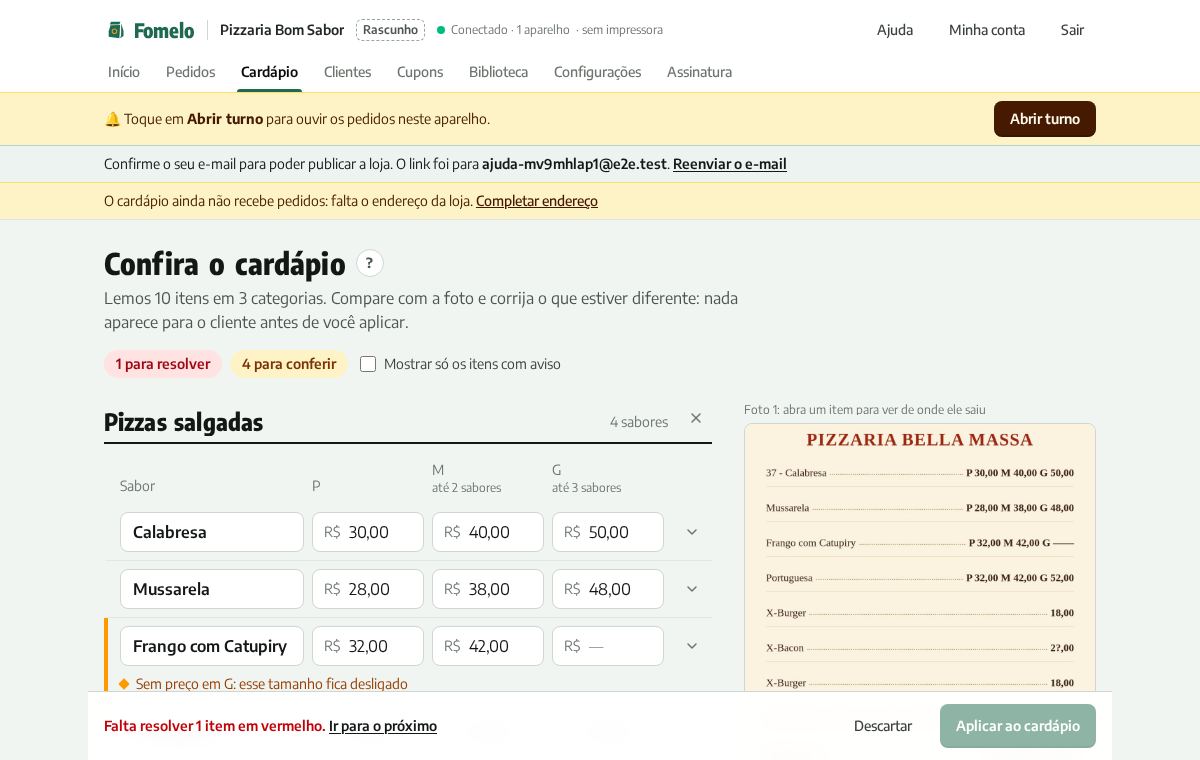This screenshot has height=760, width=1200.
Task: Click Aplicar ao cardápio button
Action: (1018, 726)
